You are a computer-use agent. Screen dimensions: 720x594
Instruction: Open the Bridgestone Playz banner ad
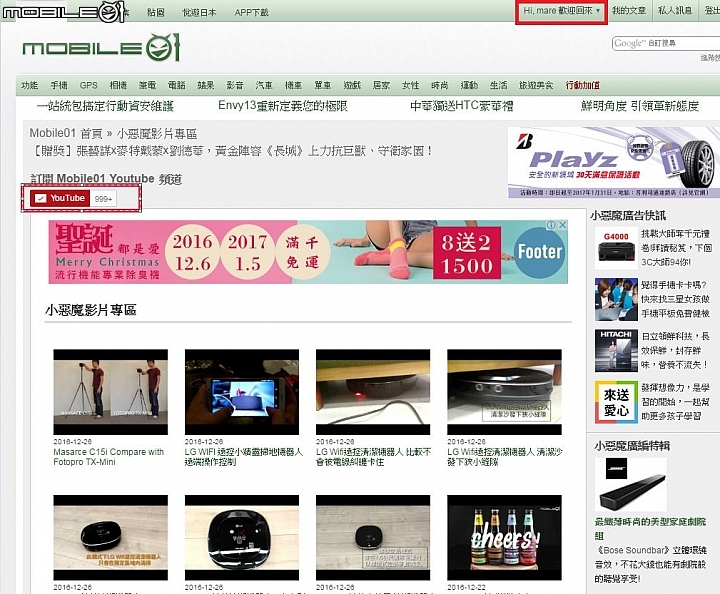click(613, 163)
